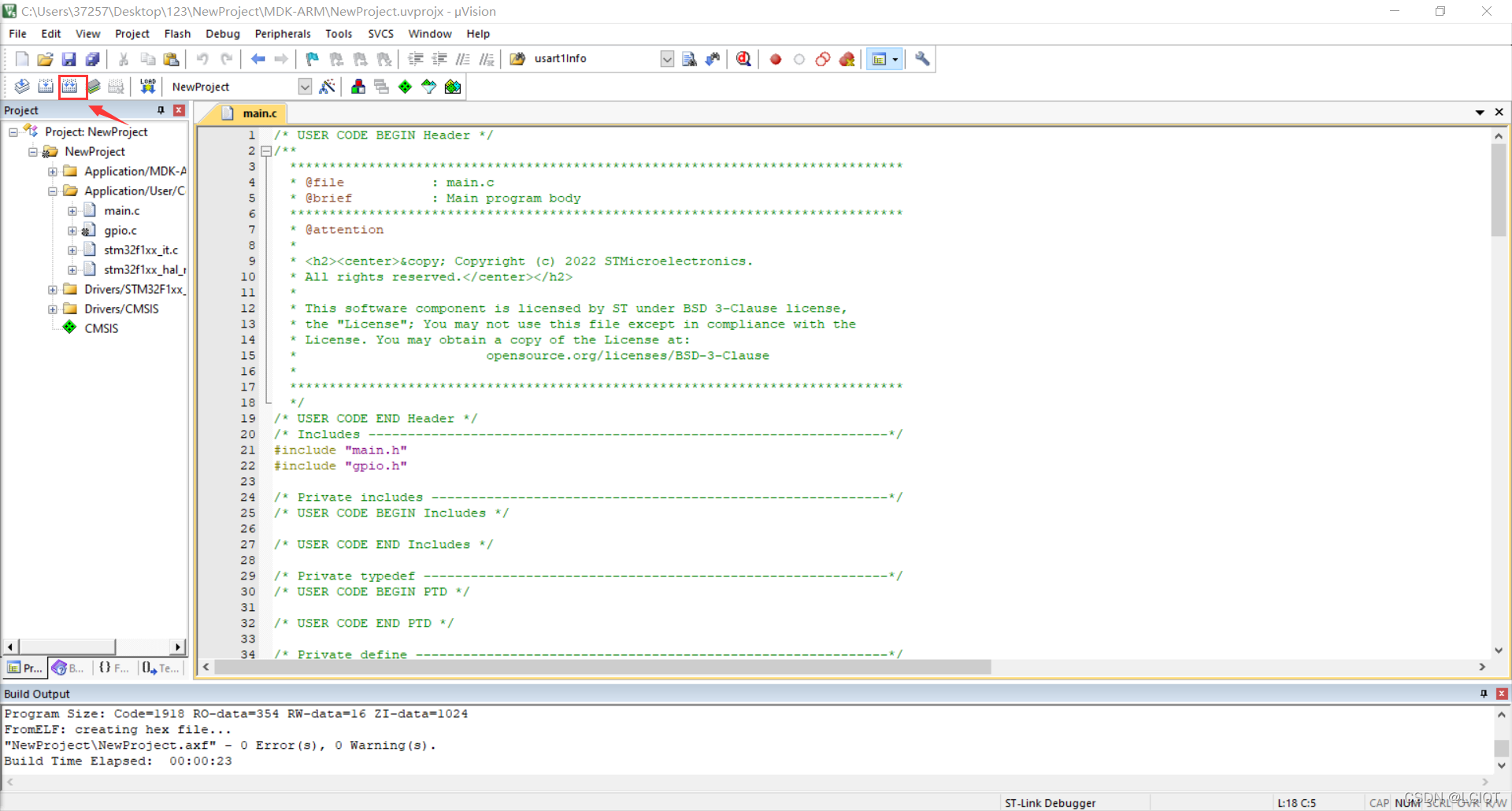Navigate backwards with the blue left arrow
The height and width of the screenshot is (811, 1512).
[x=258, y=59]
